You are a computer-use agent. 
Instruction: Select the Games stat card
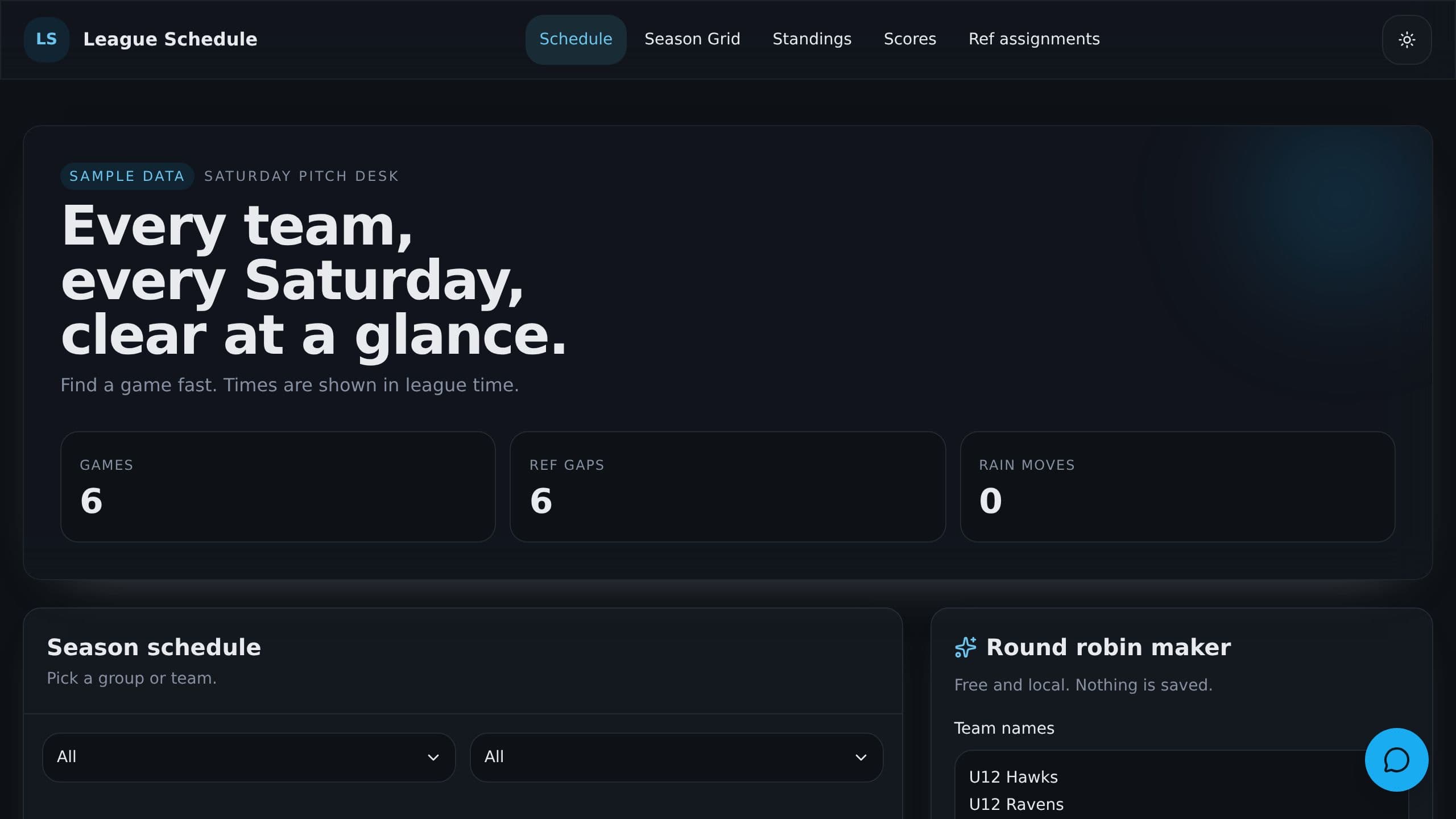278,487
